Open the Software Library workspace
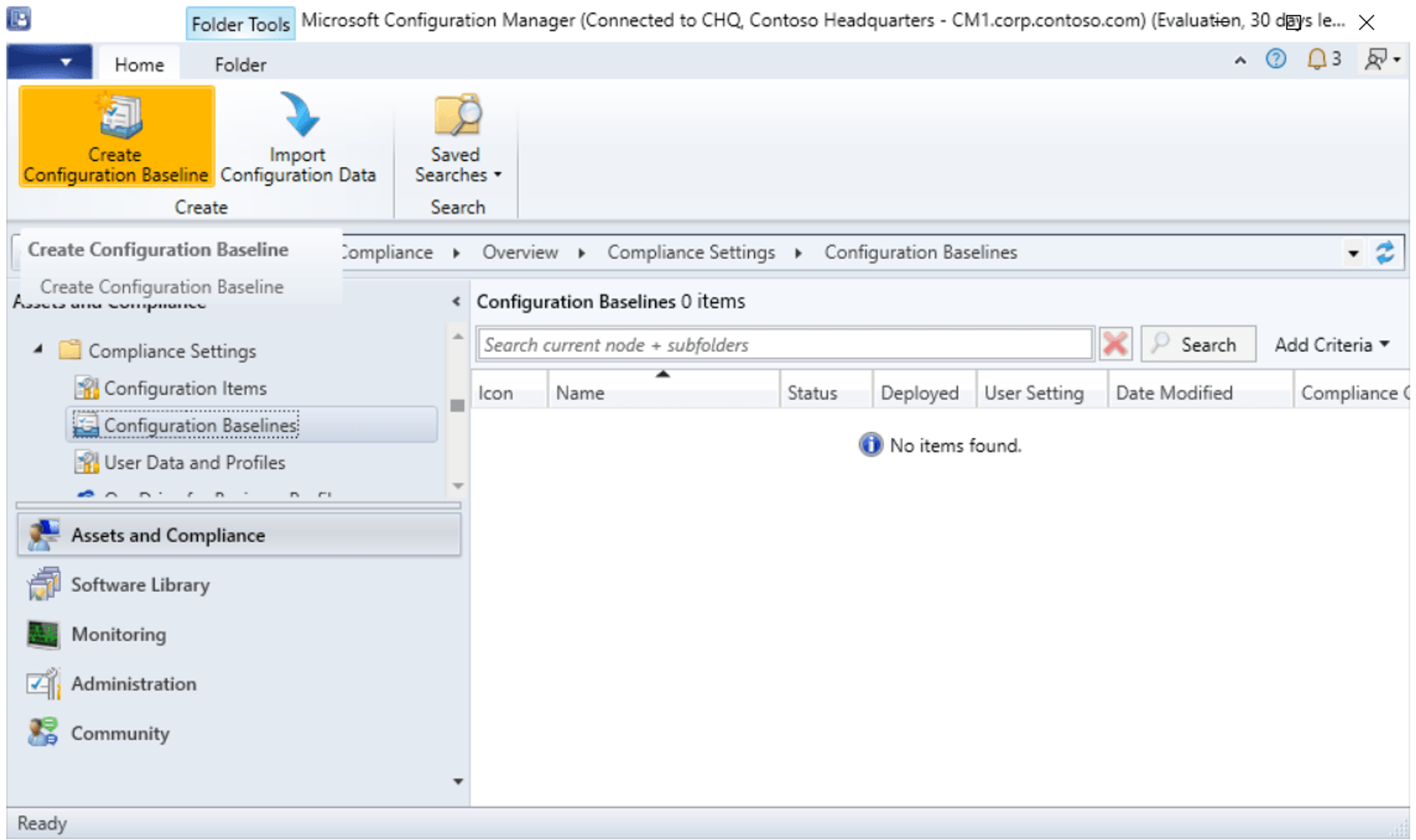1416x840 pixels. (239, 585)
